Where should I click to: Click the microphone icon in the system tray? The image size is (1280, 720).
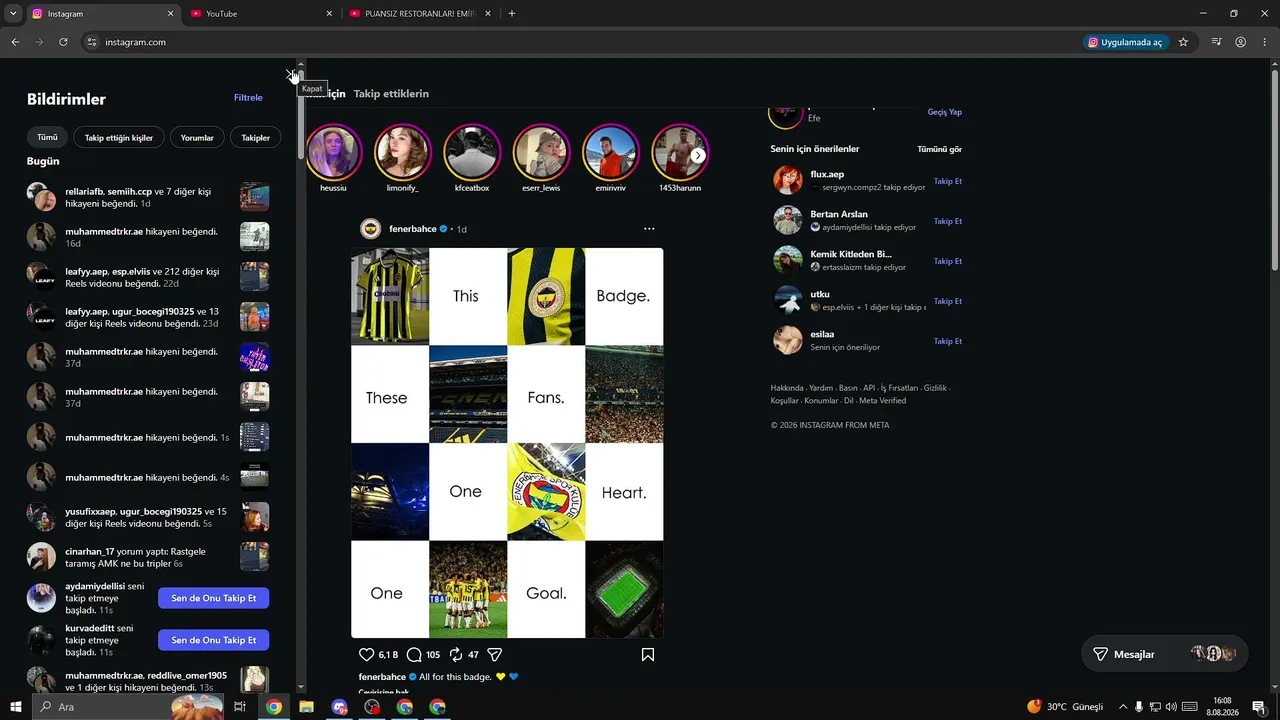pyautogui.click(x=1139, y=707)
